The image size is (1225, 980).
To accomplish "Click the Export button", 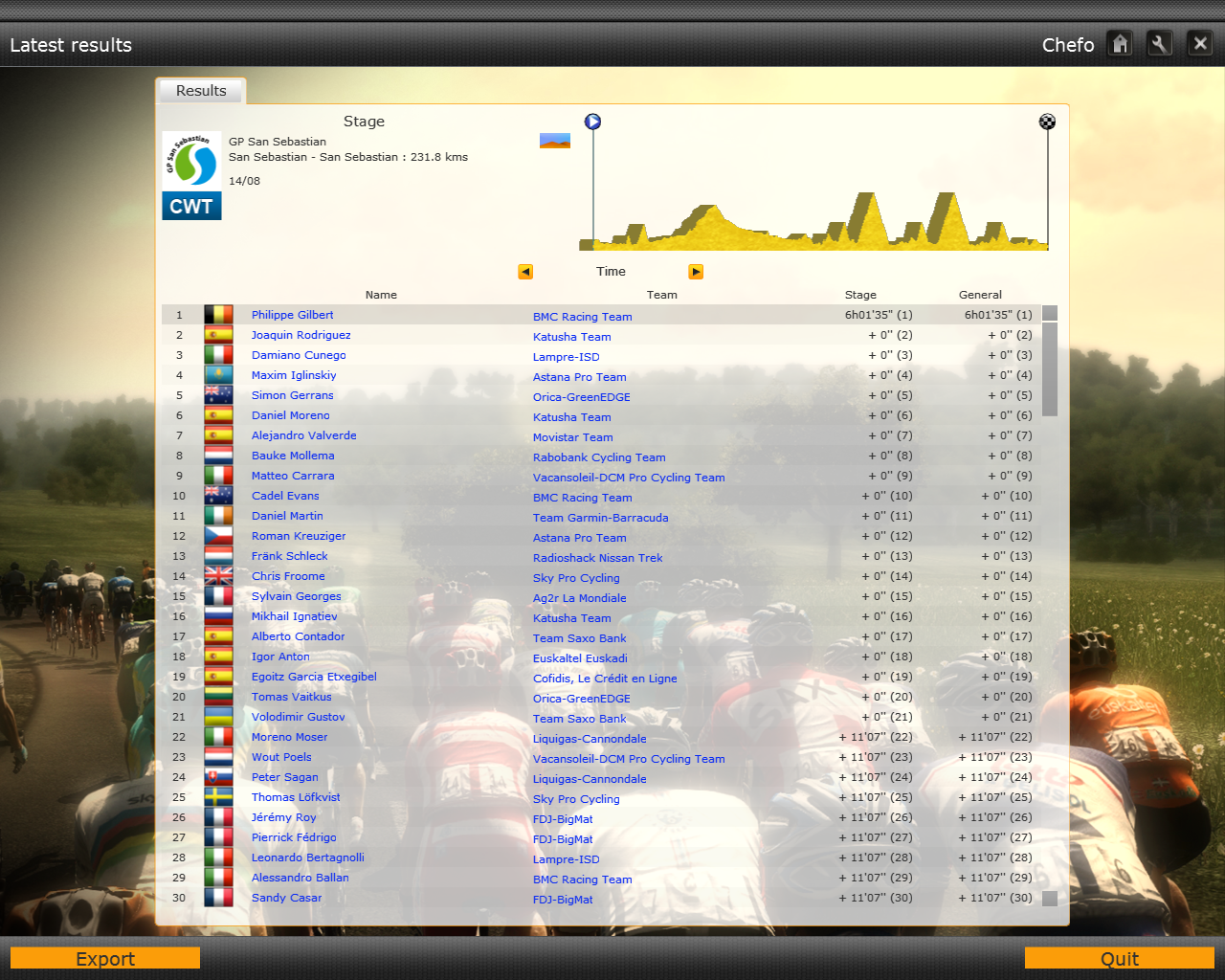I will (x=105, y=959).
